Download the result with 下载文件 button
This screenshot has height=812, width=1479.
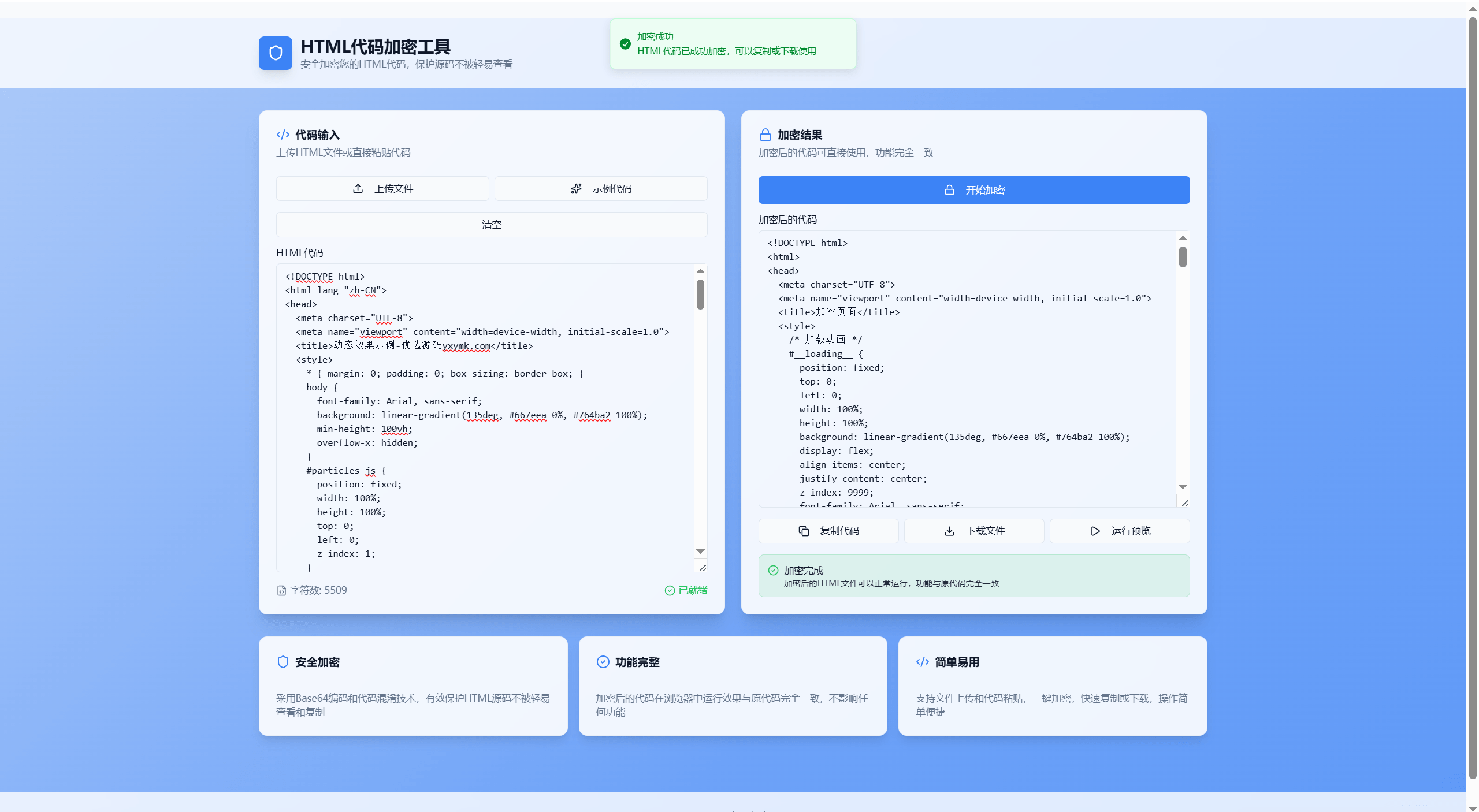(974, 531)
